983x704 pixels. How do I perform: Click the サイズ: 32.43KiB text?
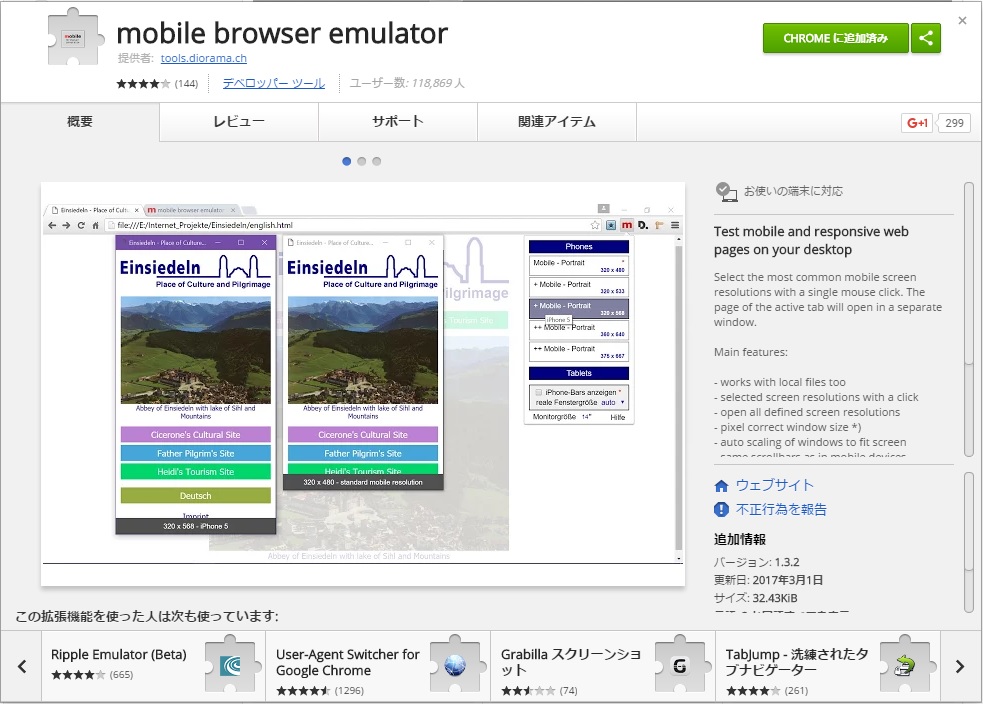(x=756, y=597)
